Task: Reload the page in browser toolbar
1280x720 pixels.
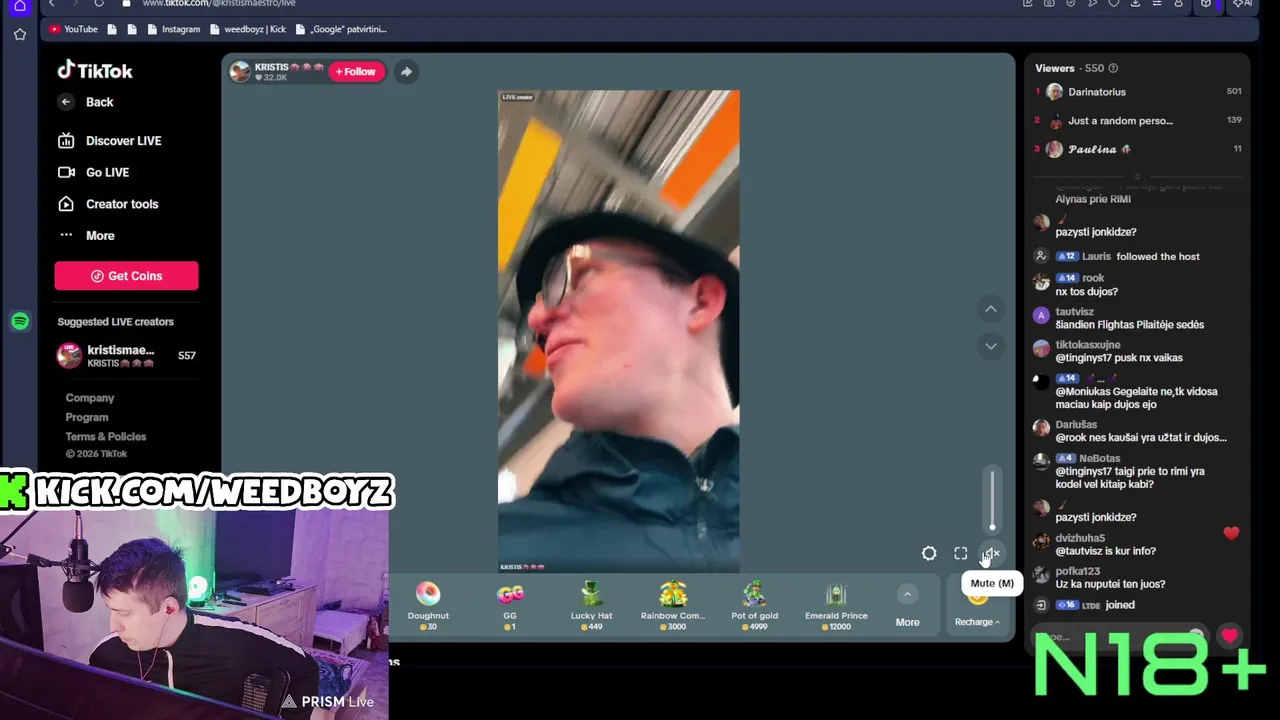Action: [99, 3]
